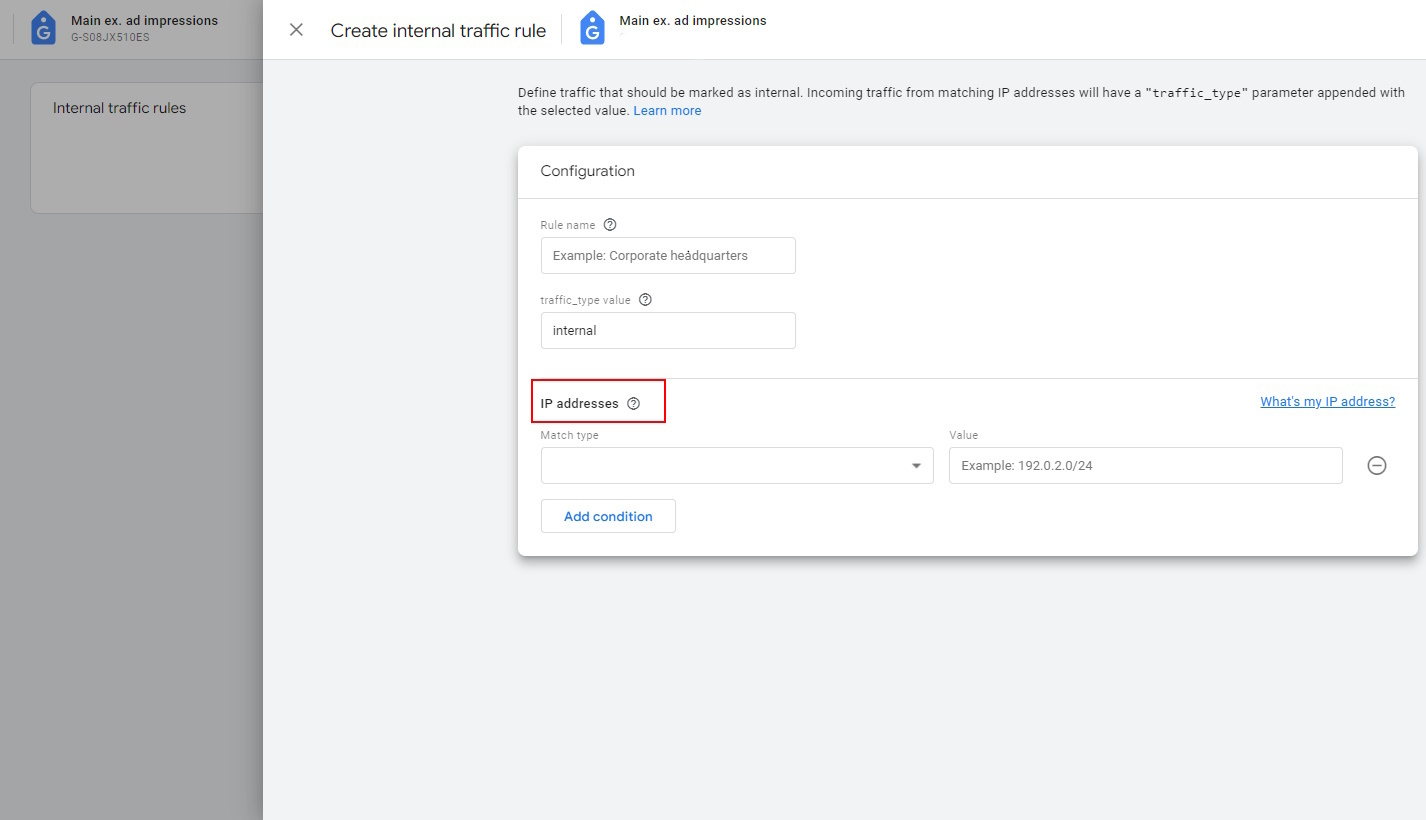
Task: Click the IP address Value example field
Action: click(1144, 465)
